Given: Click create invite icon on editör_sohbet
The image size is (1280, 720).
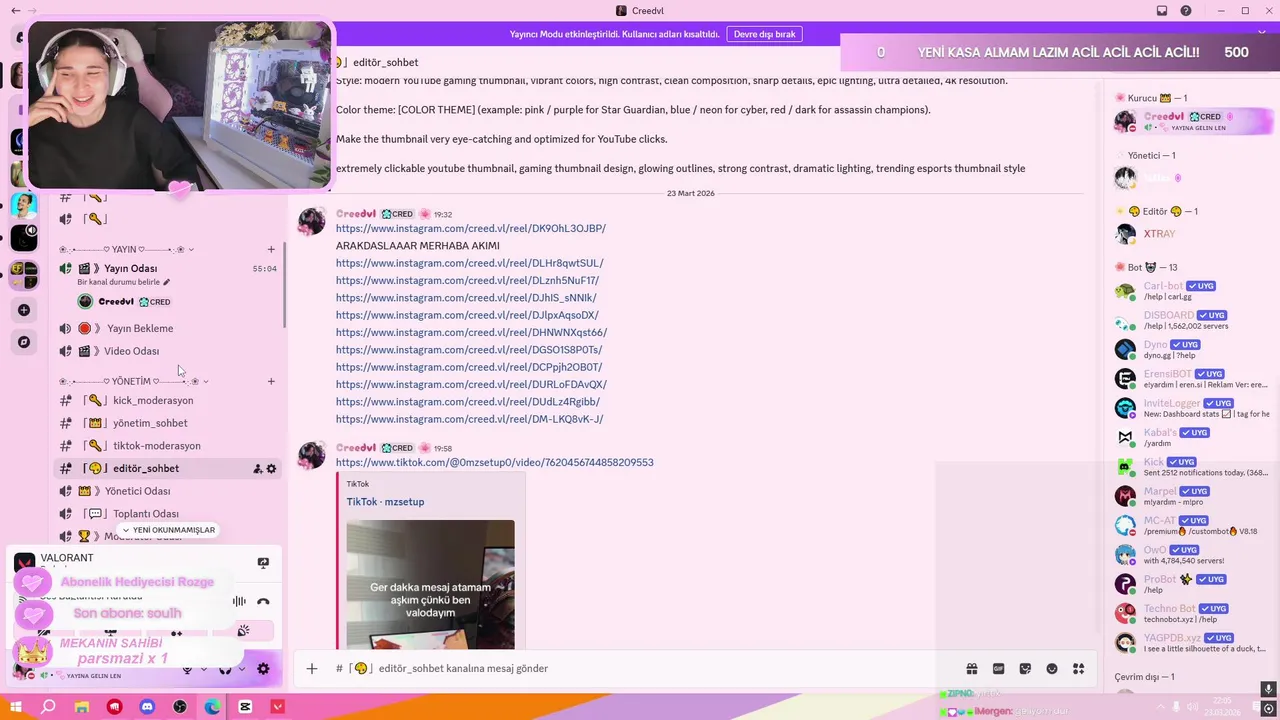Looking at the screenshot, I should click(257, 469).
